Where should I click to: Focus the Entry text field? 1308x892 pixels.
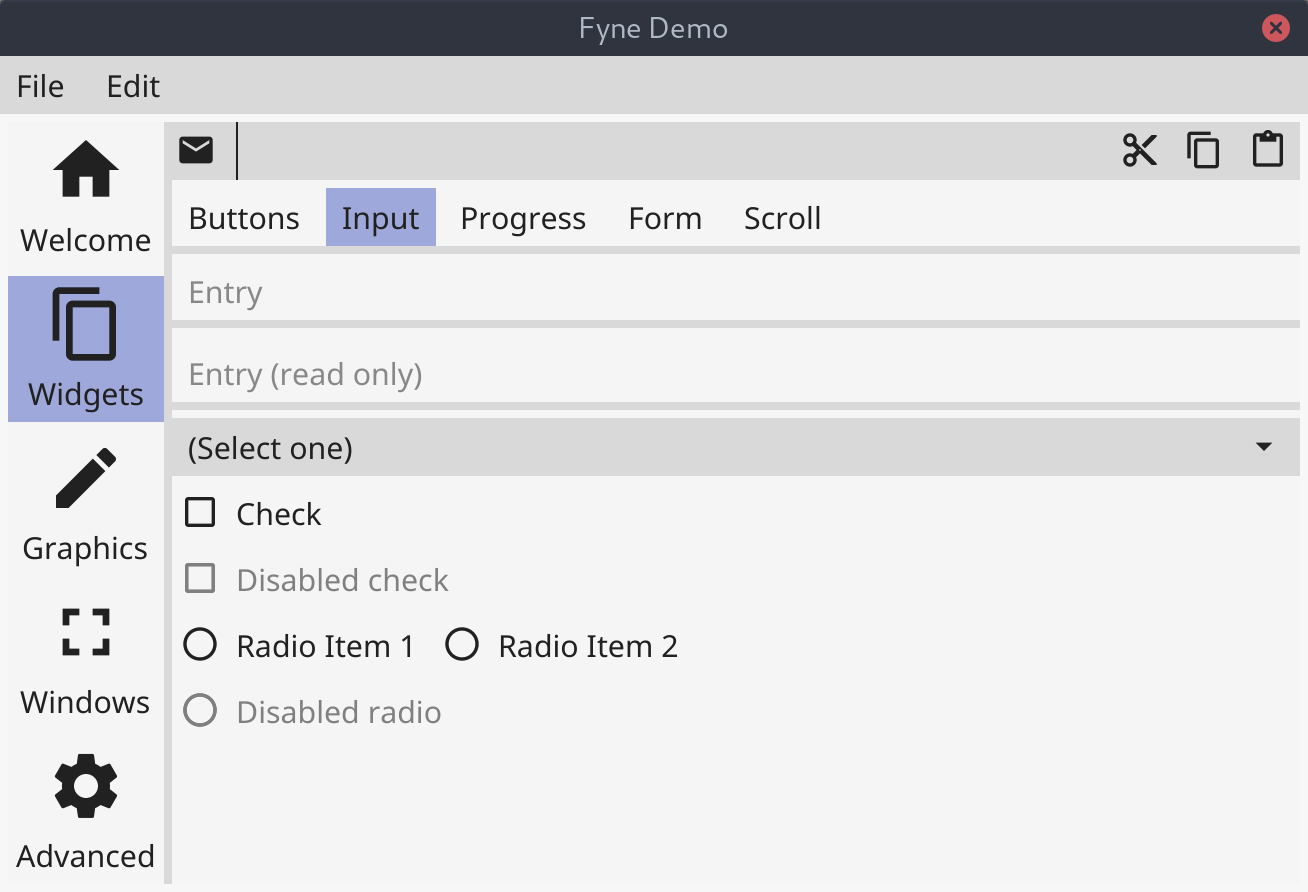[736, 291]
